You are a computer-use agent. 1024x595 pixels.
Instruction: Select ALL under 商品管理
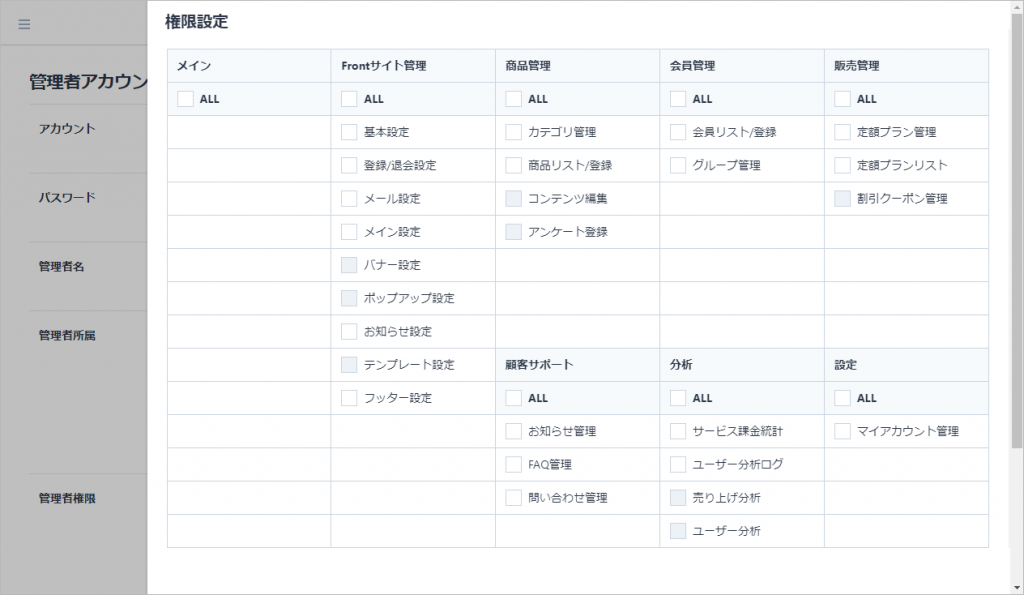click(x=514, y=99)
